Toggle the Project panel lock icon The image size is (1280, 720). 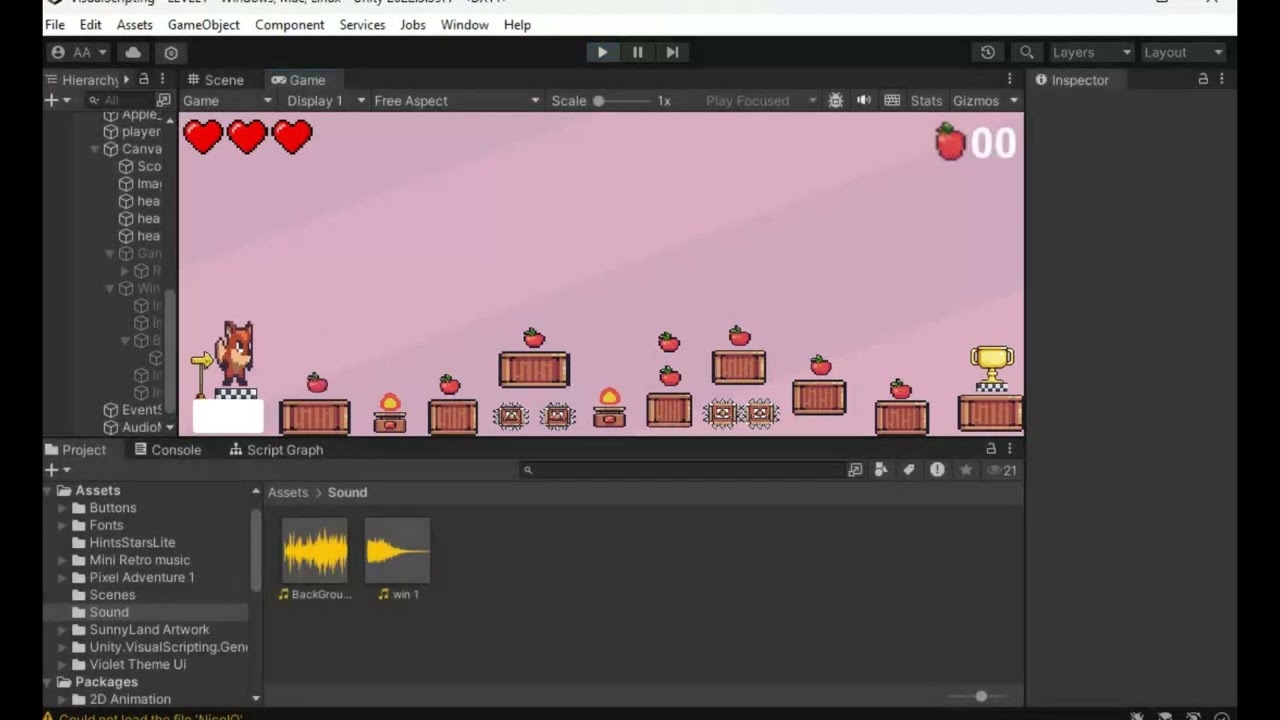pos(991,449)
